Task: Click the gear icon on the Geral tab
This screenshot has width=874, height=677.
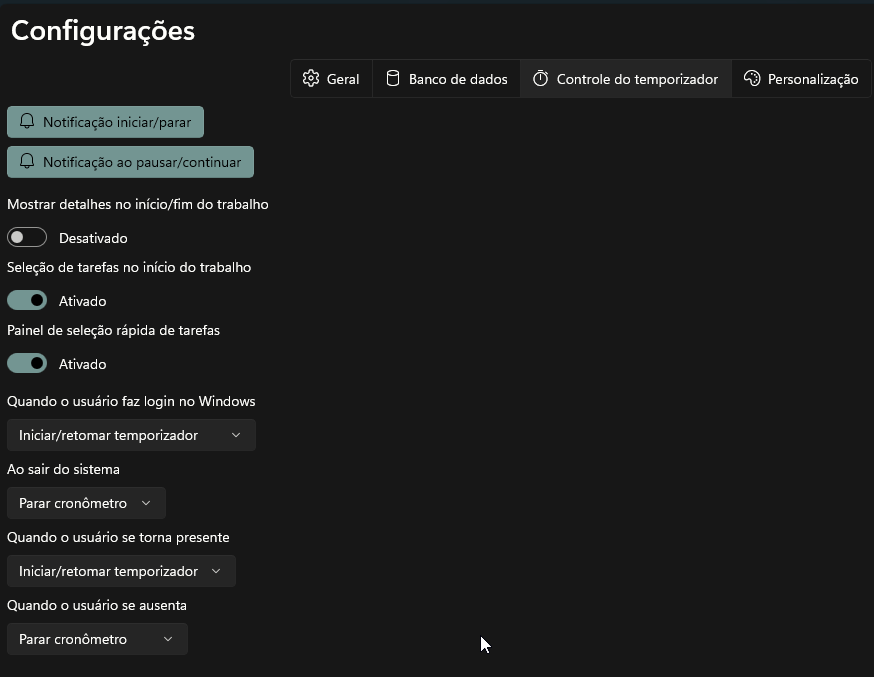Action: [311, 79]
